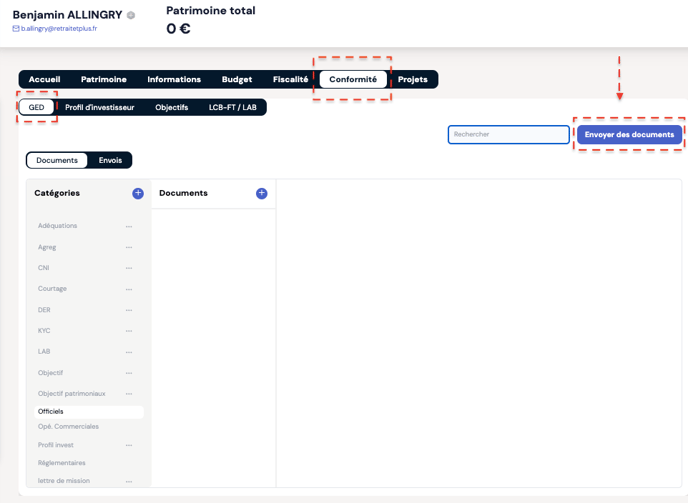This screenshot has height=503, width=688.
Task: Select the Agreg category
Action: point(47,247)
